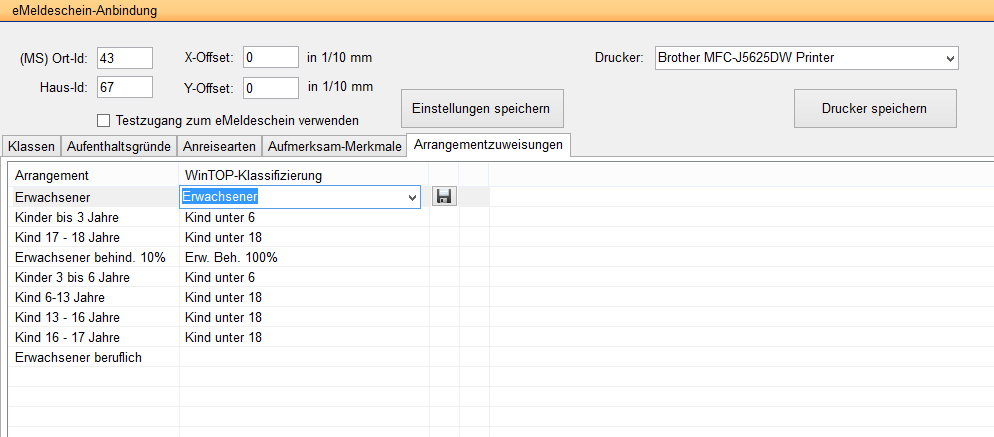Click the floppy disk save icon

444,197
